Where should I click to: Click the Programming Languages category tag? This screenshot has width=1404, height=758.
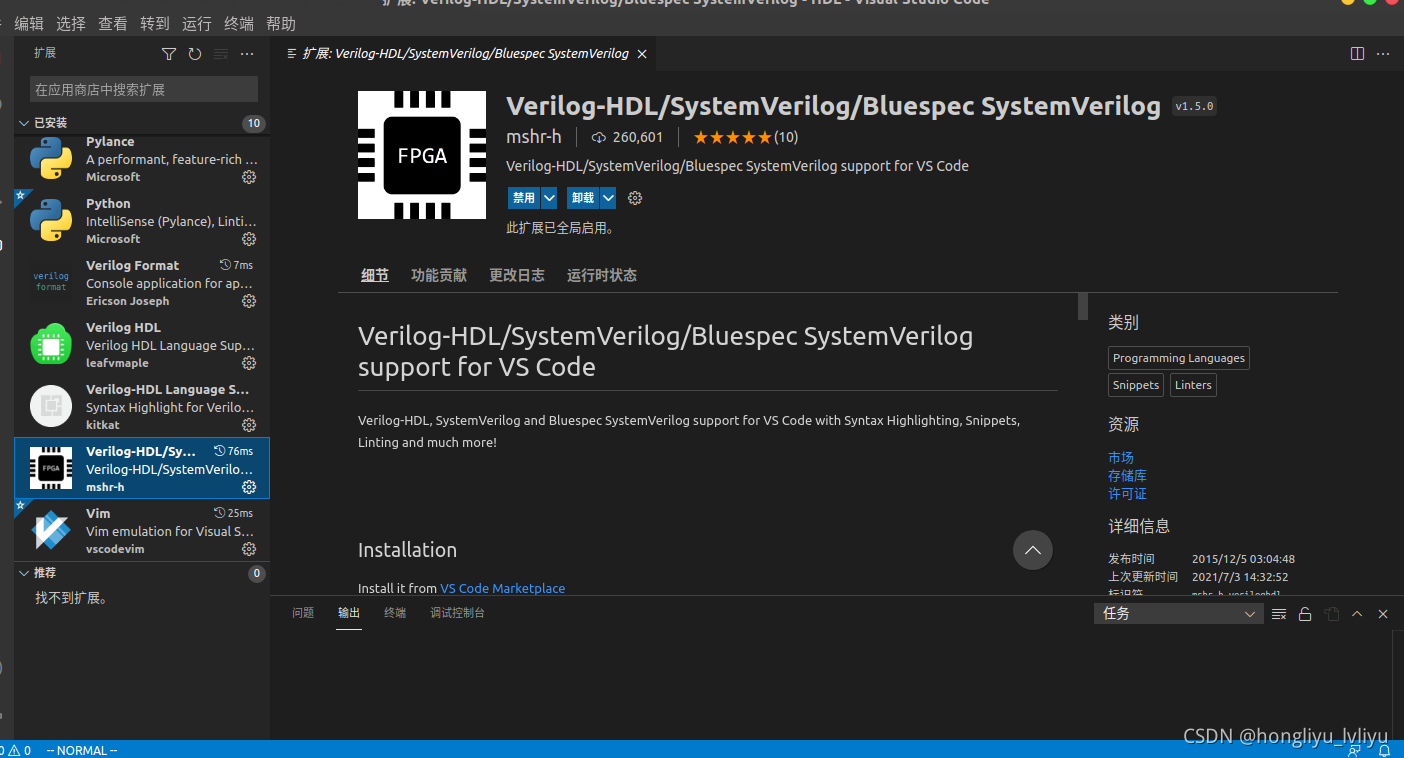point(1179,358)
